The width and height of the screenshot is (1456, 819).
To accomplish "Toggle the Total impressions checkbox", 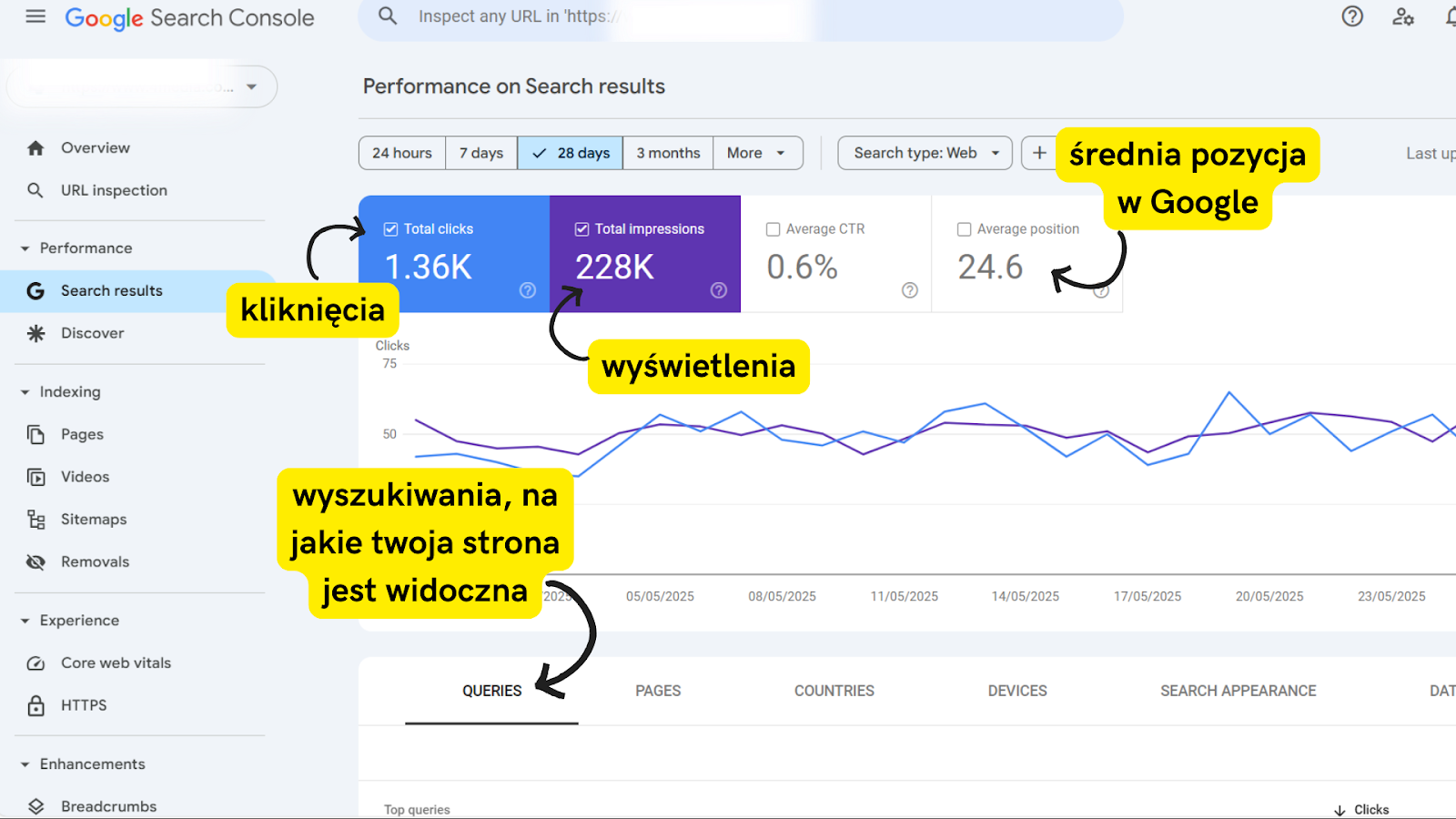I will (x=581, y=229).
